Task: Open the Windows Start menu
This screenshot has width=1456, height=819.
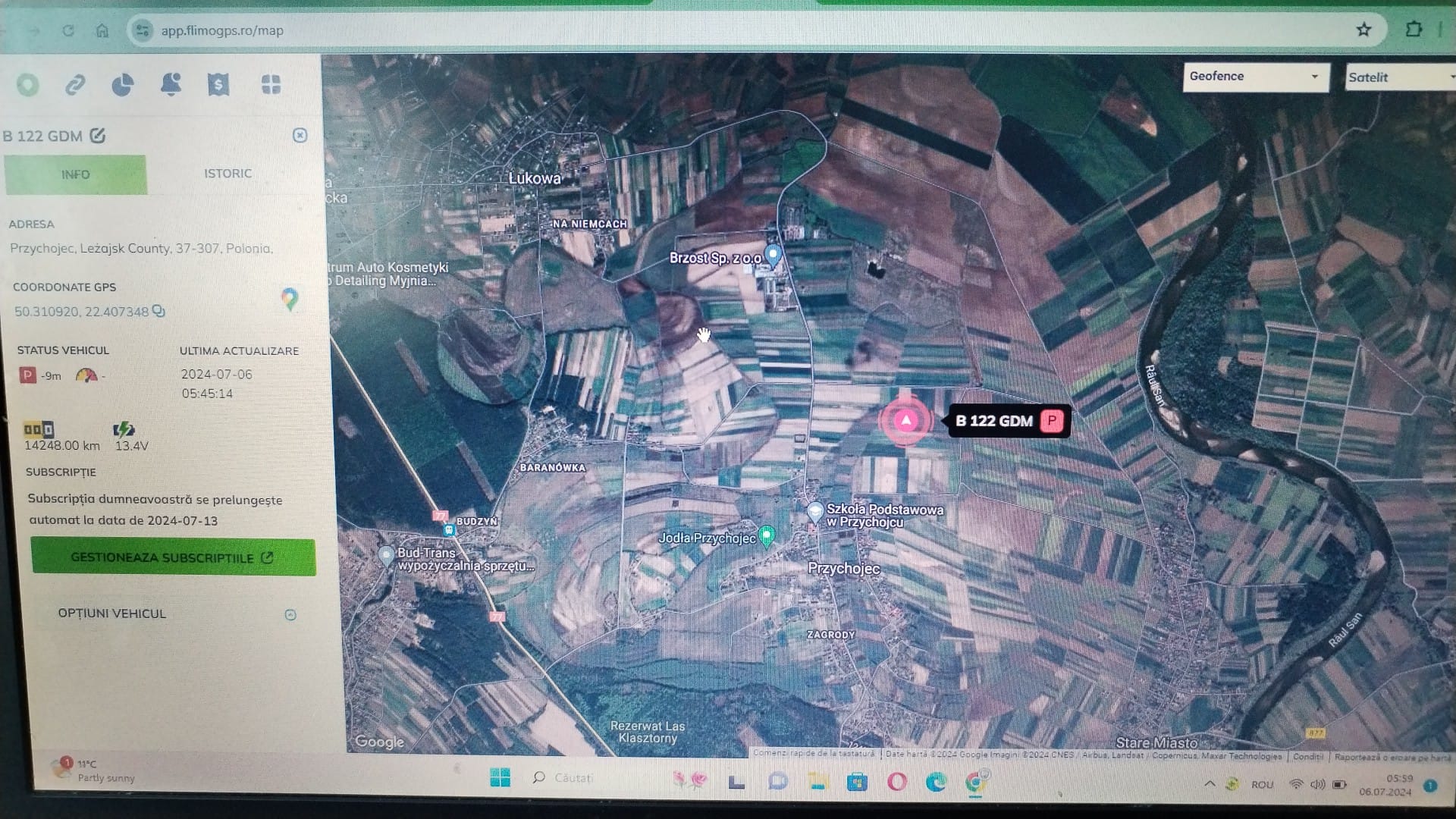Action: click(500, 778)
